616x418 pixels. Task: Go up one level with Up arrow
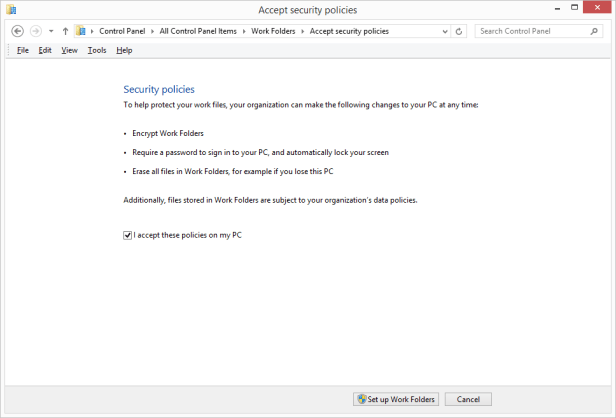tap(66, 31)
